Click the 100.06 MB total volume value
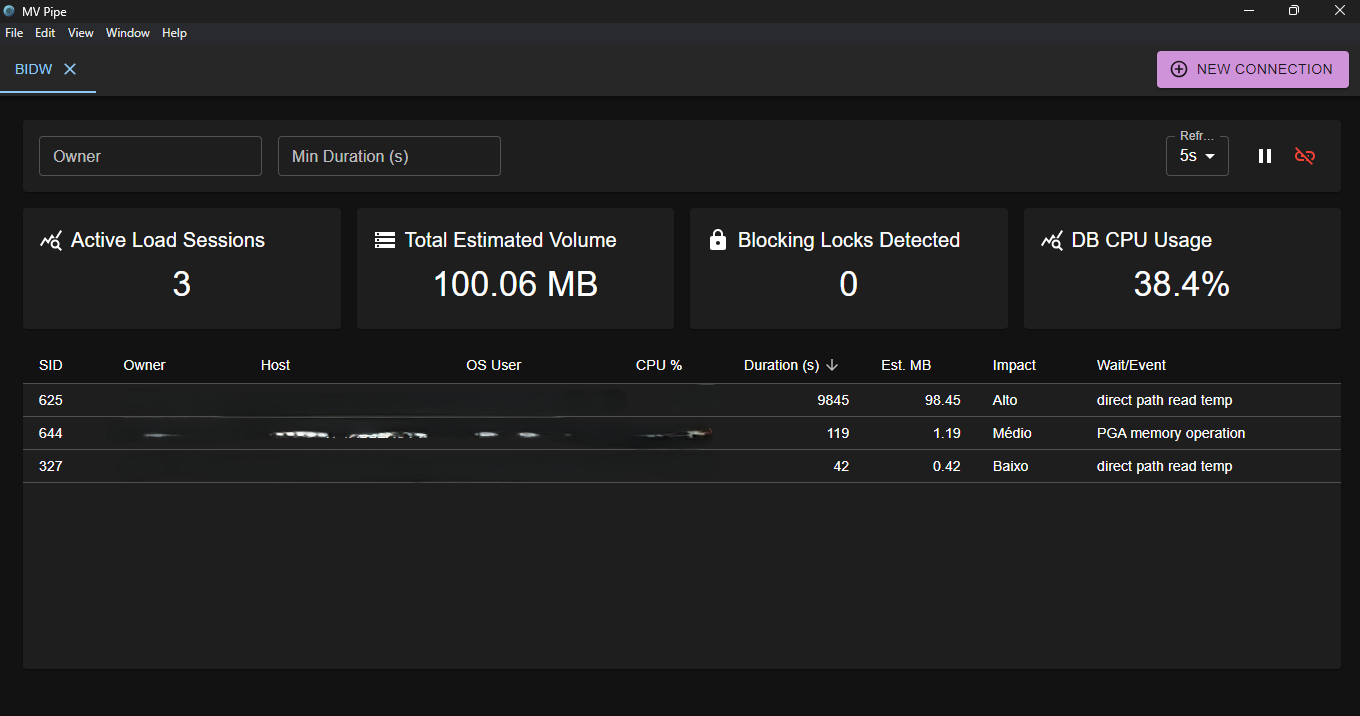The image size is (1360, 716). [515, 285]
